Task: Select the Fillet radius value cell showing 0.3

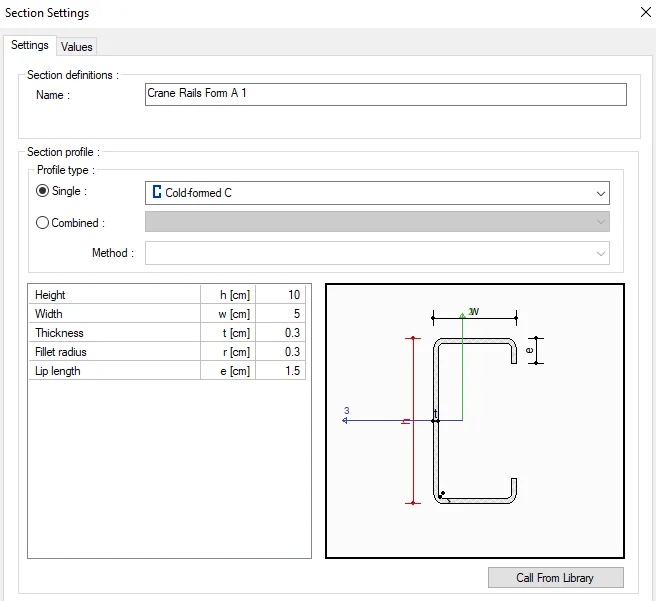Action: pos(281,352)
